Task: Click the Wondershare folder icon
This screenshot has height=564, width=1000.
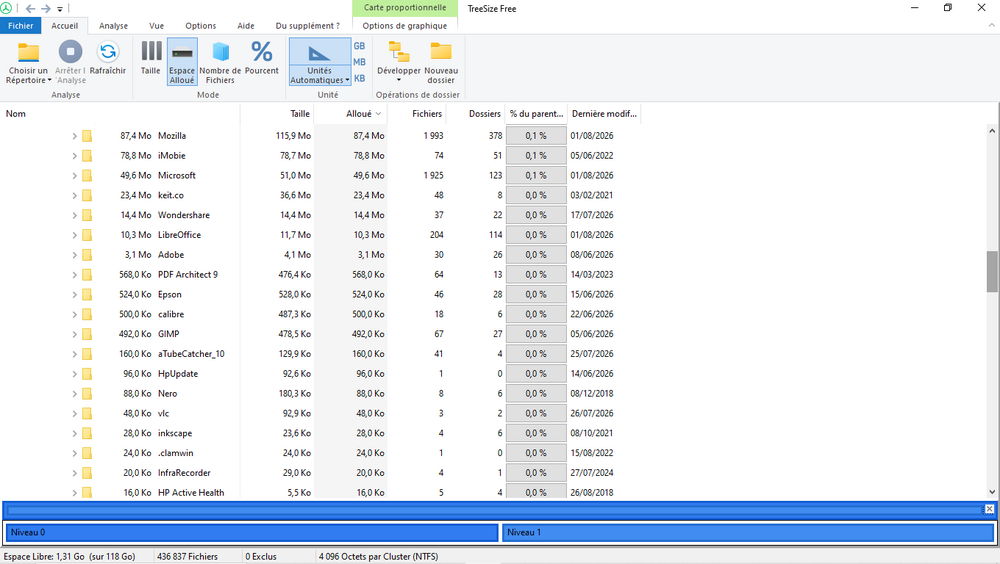Action: click(x=87, y=215)
